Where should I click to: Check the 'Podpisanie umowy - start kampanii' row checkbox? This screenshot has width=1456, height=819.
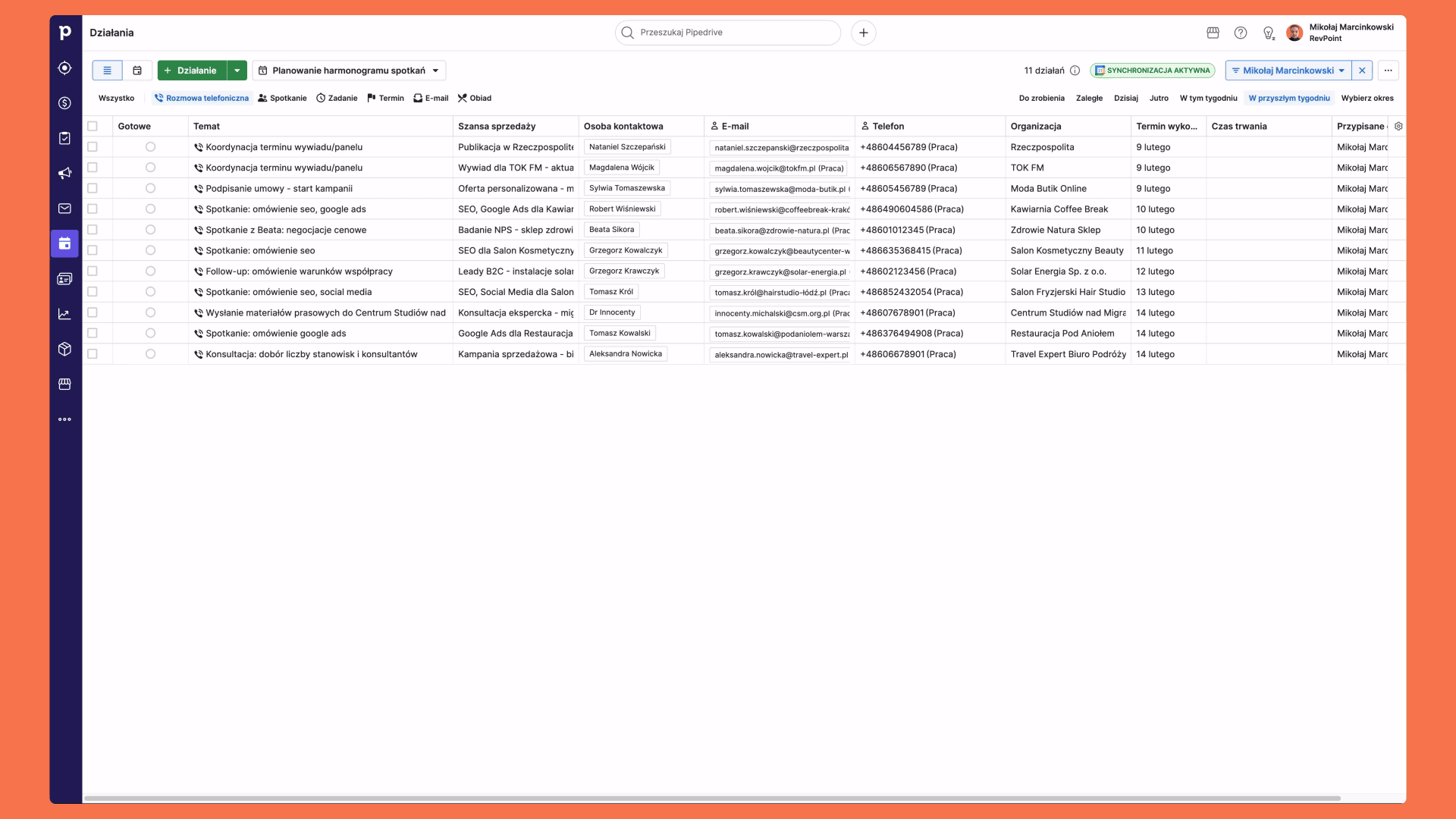coord(93,188)
